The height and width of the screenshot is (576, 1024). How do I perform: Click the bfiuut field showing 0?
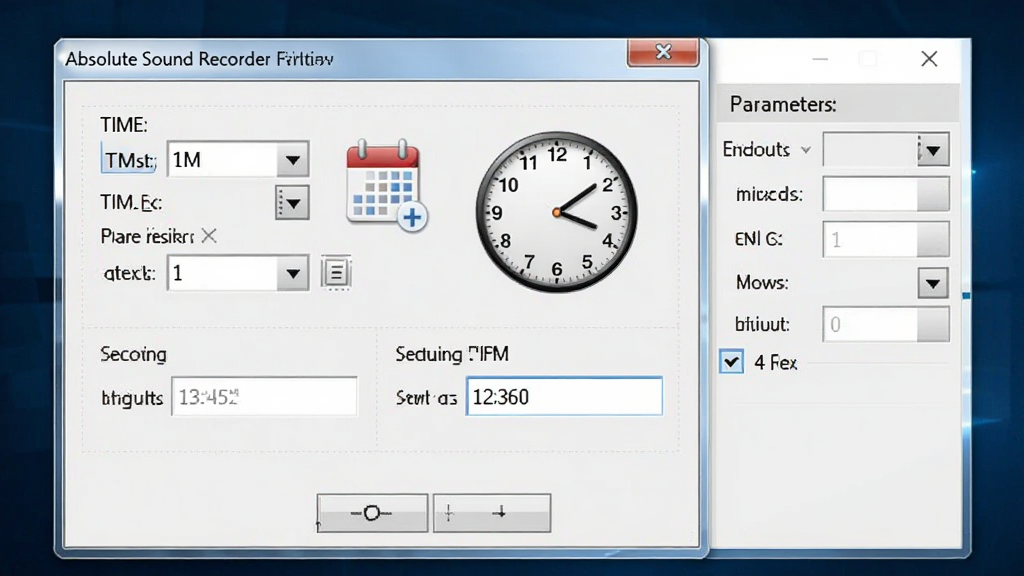click(x=870, y=325)
